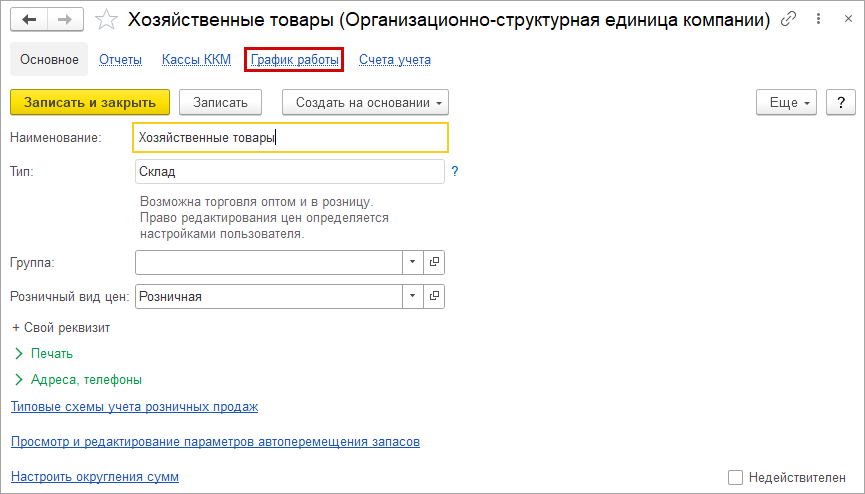Open the Розничный вид цен dropdown

click(414, 296)
